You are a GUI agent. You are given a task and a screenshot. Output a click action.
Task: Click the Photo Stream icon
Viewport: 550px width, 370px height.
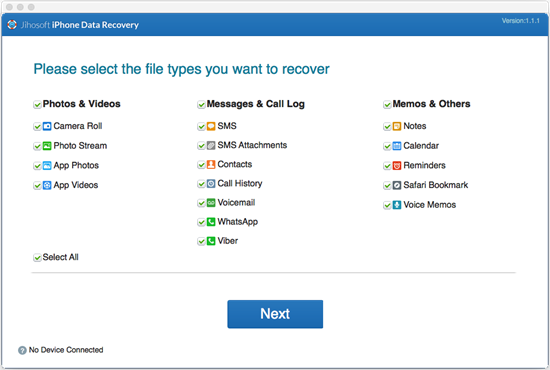click(x=47, y=146)
